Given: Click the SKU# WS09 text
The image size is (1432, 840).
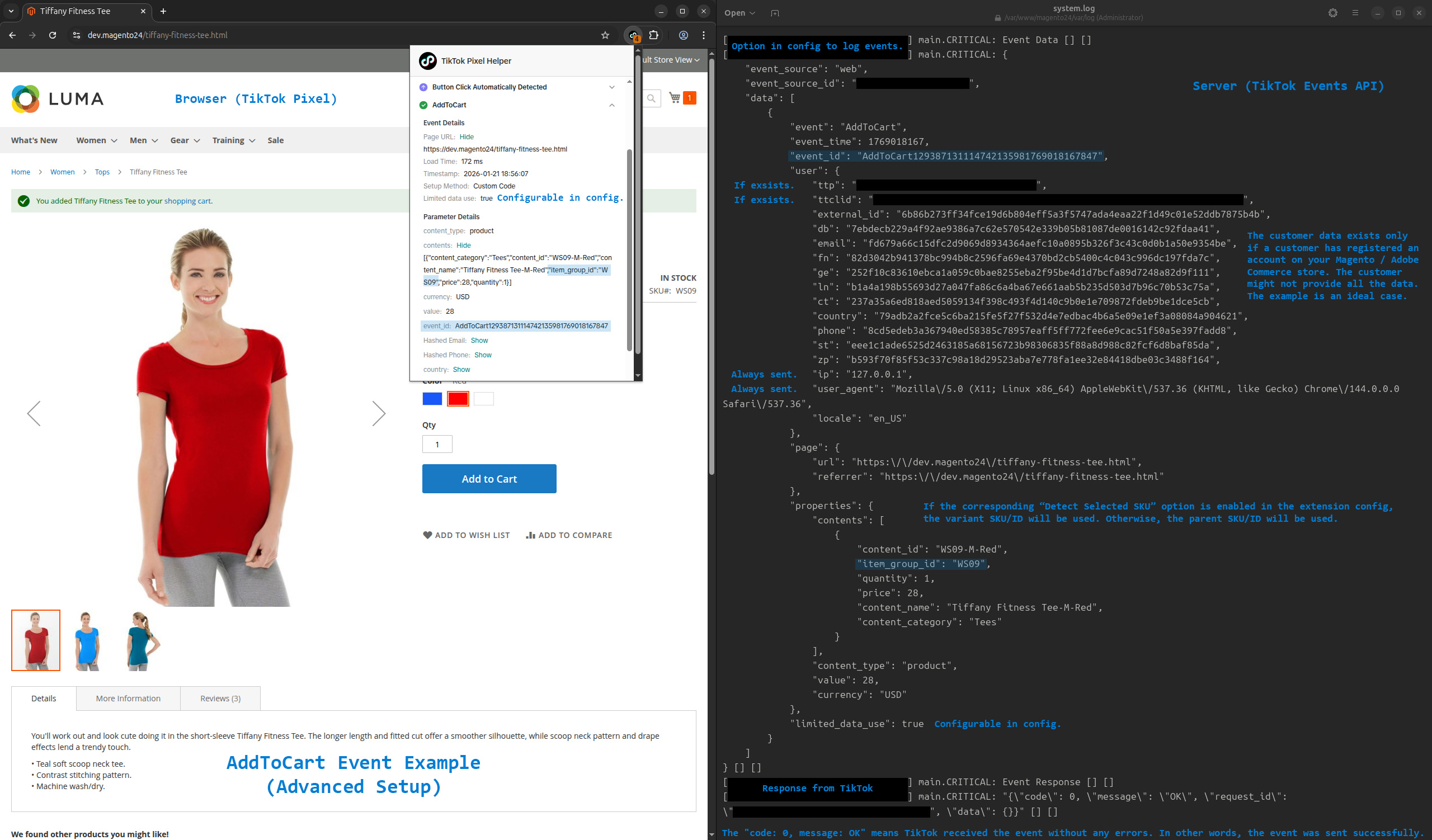Looking at the screenshot, I should [673, 291].
